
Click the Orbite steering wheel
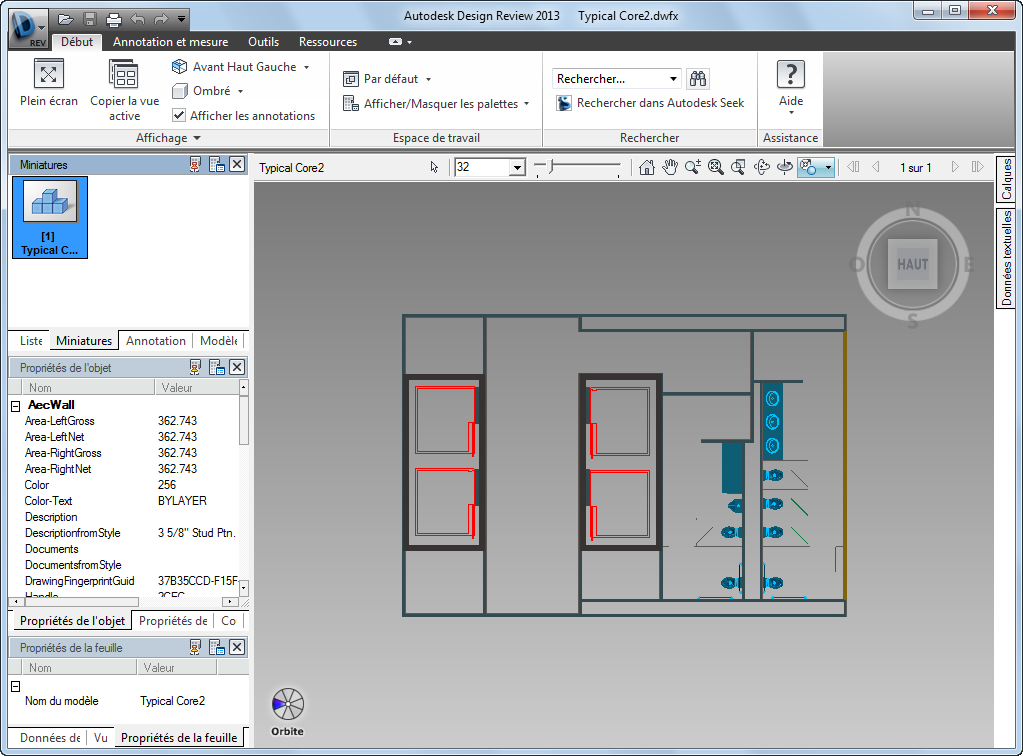pyautogui.click(x=288, y=704)
